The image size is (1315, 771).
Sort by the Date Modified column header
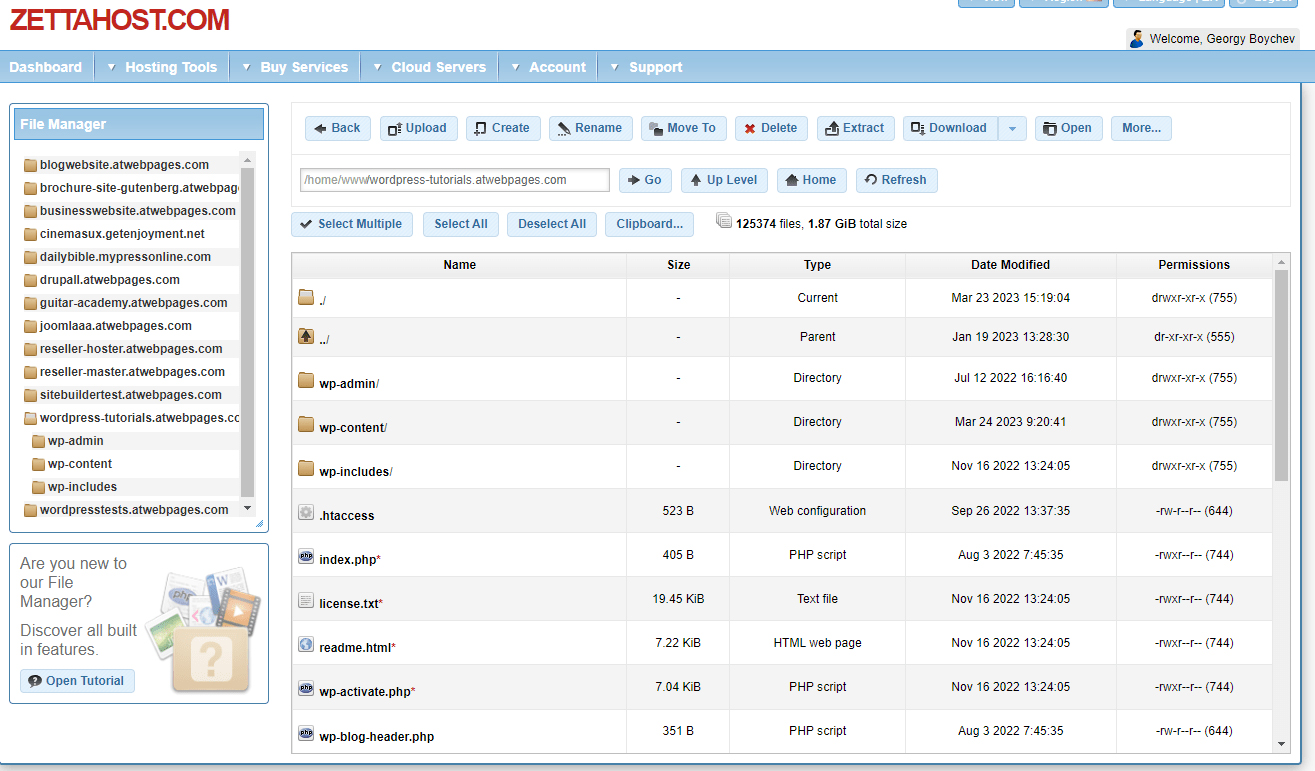tap(1010, 265)
